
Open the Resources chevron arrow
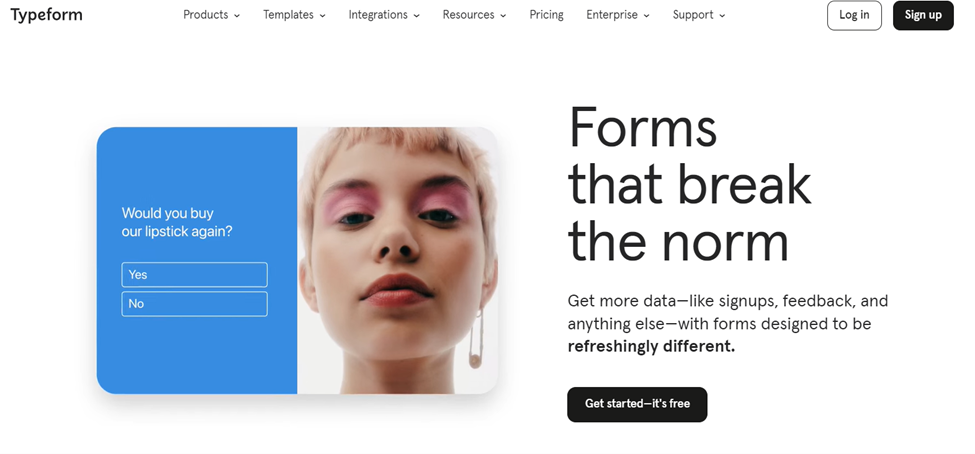[503, 16]
